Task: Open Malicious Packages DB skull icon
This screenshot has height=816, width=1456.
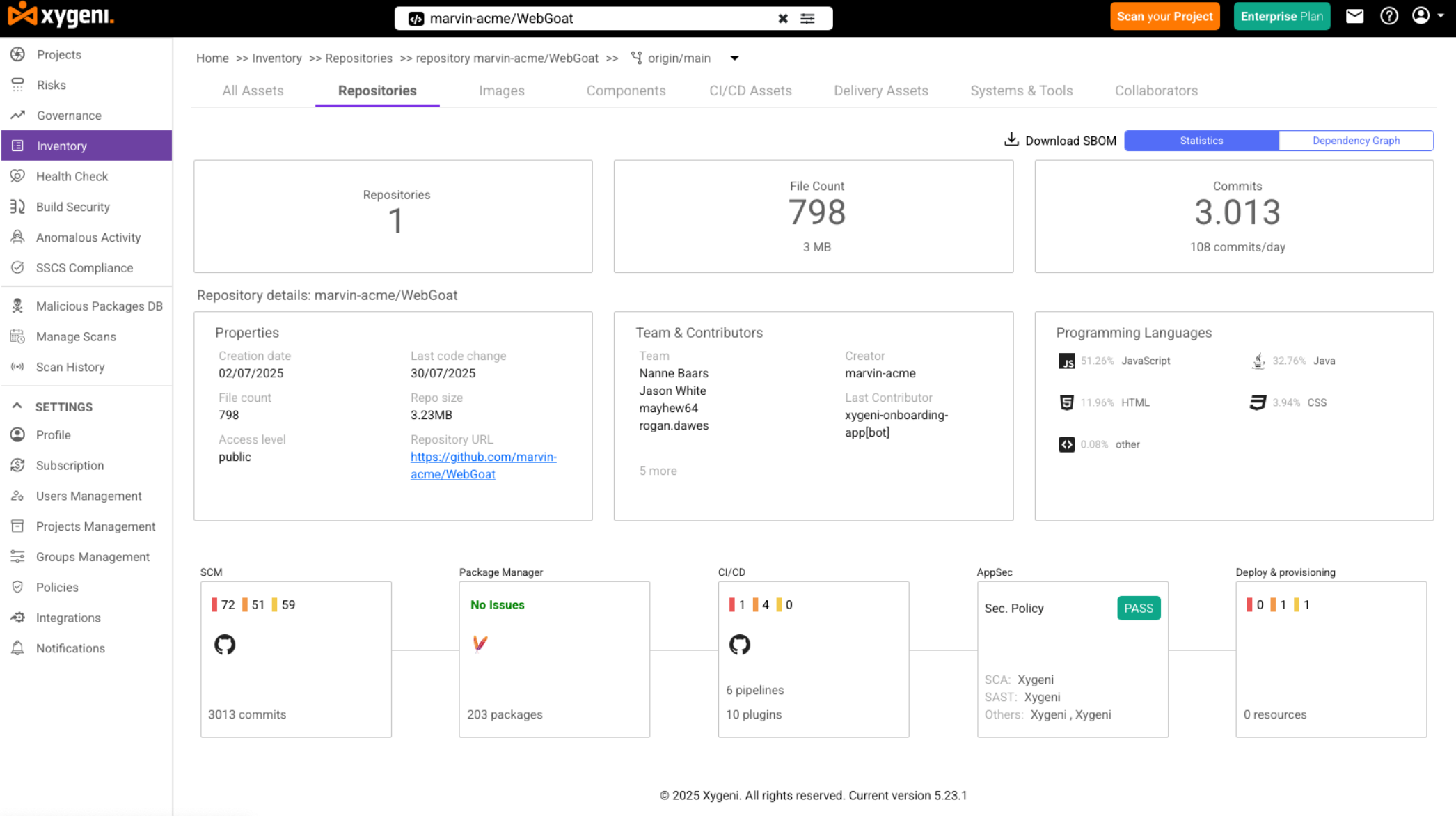Action: pos(18,306)
